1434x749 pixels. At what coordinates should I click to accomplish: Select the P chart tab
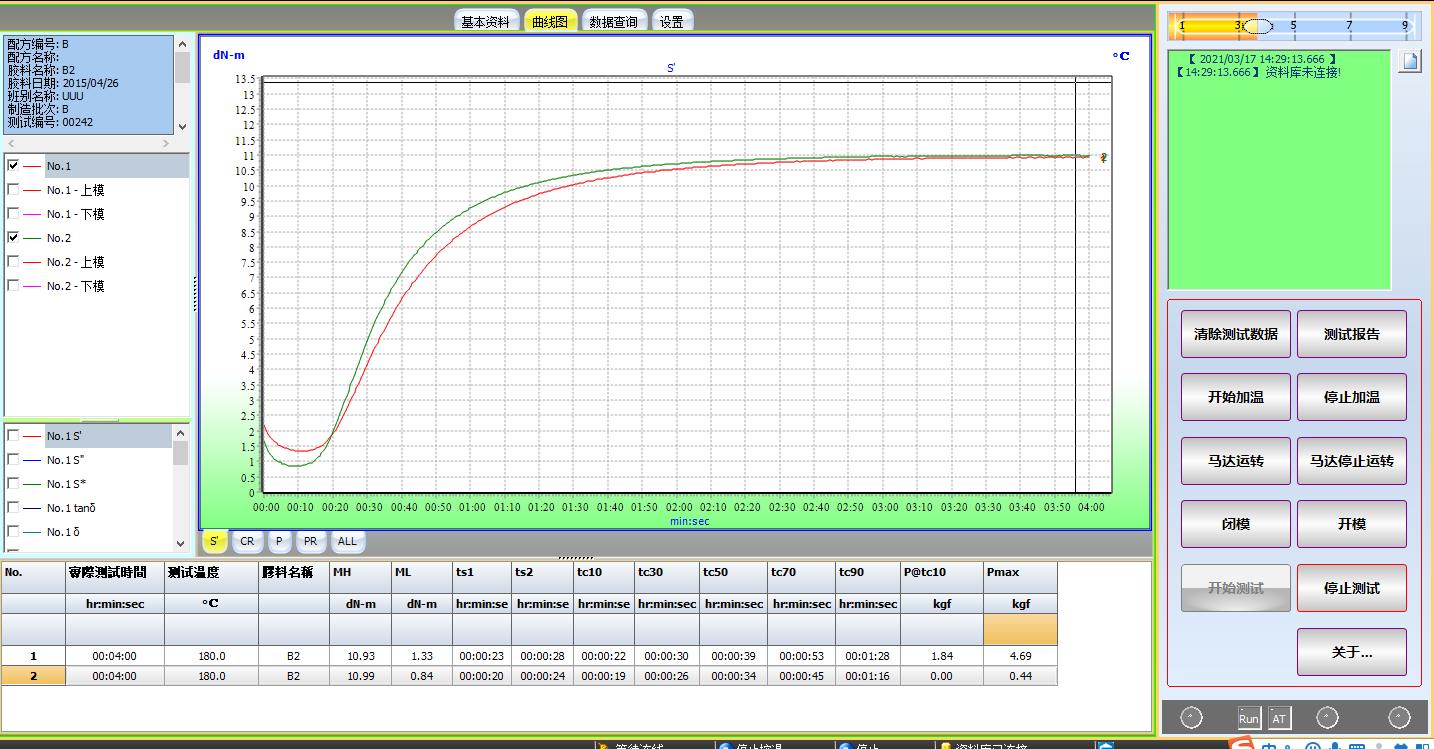click(x=279, y=541)
